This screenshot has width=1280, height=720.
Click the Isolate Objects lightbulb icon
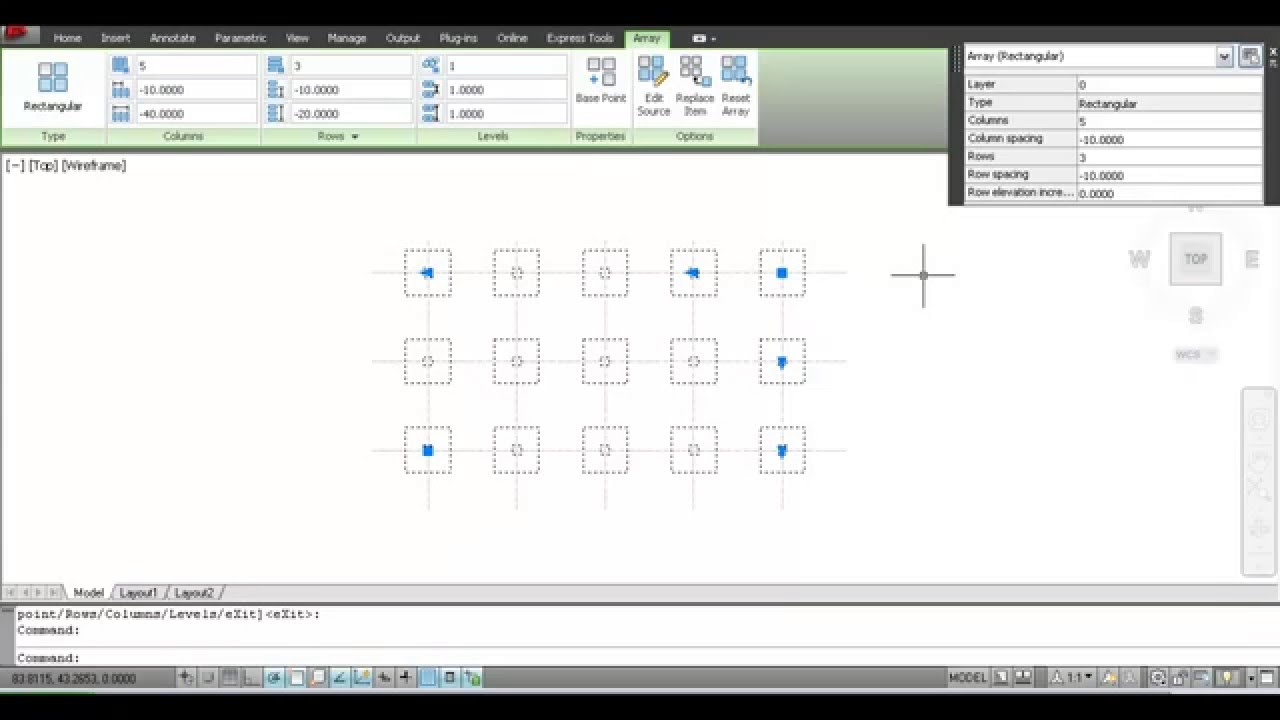point(1228,677)
